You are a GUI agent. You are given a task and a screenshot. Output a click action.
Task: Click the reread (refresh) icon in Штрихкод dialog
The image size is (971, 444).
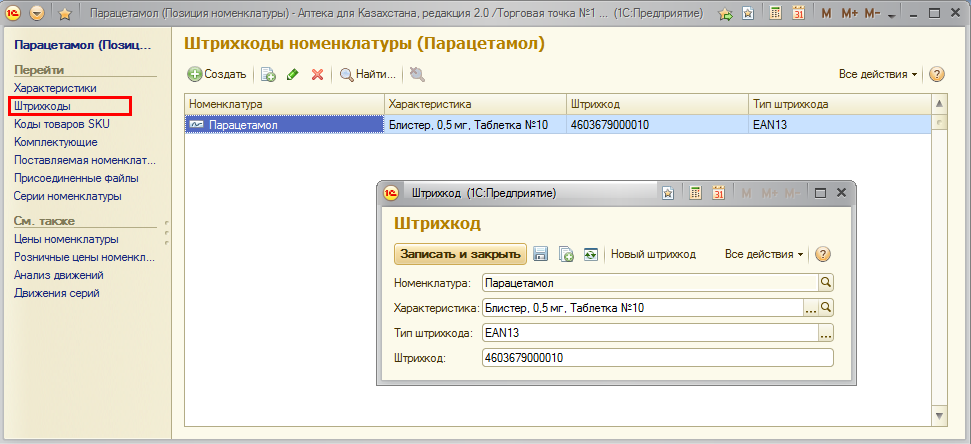591,254
